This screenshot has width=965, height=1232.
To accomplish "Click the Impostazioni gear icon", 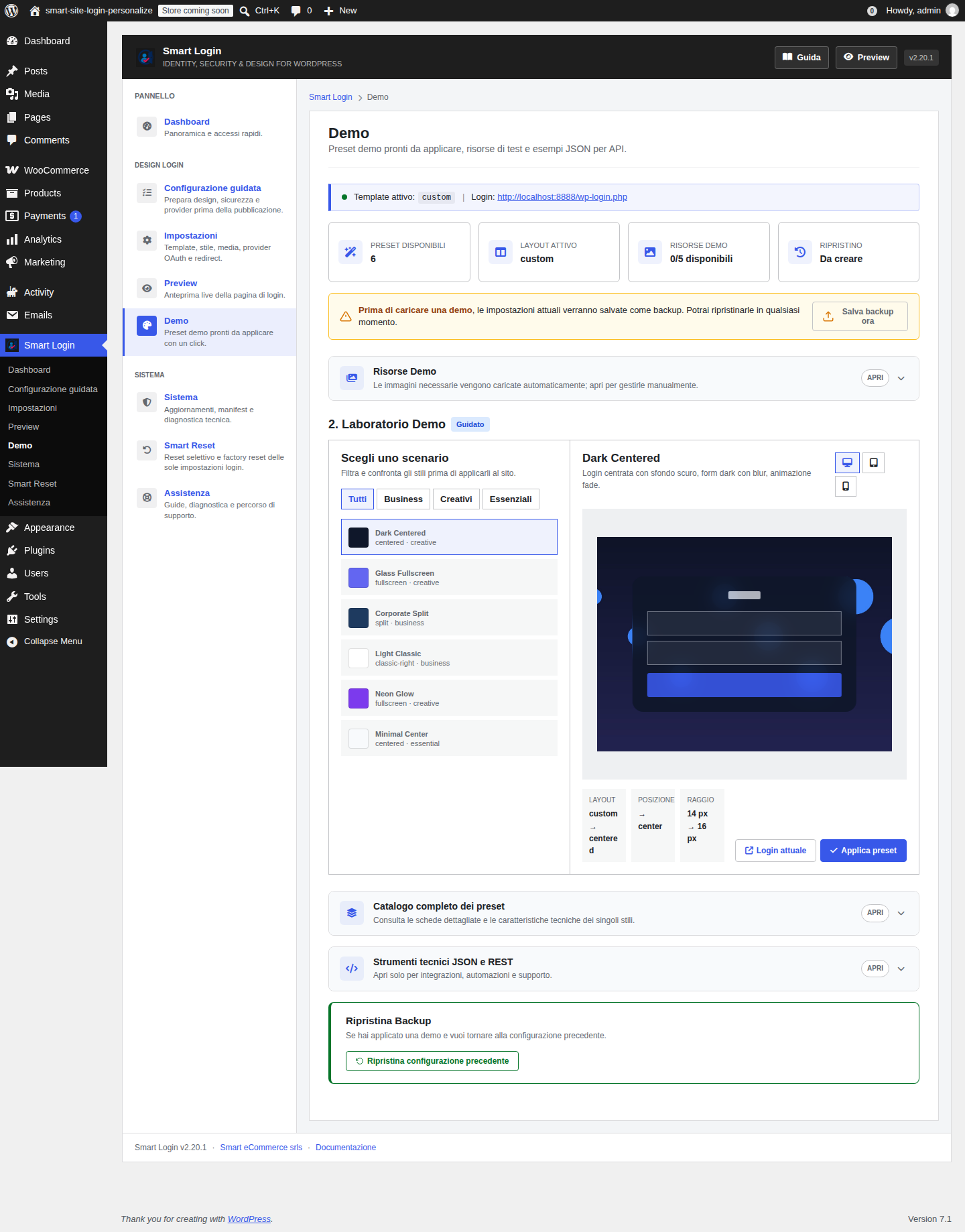I will coord(147,240).
